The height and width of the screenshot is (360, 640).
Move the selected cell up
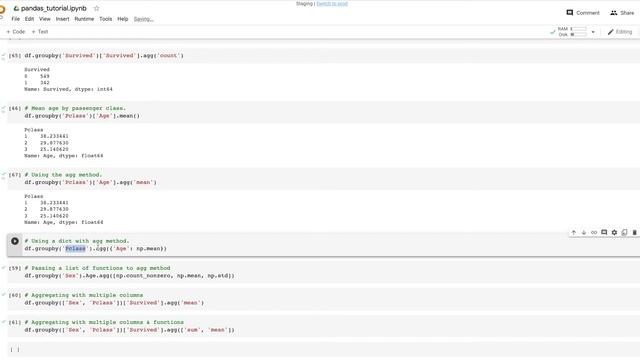[573, 232]
